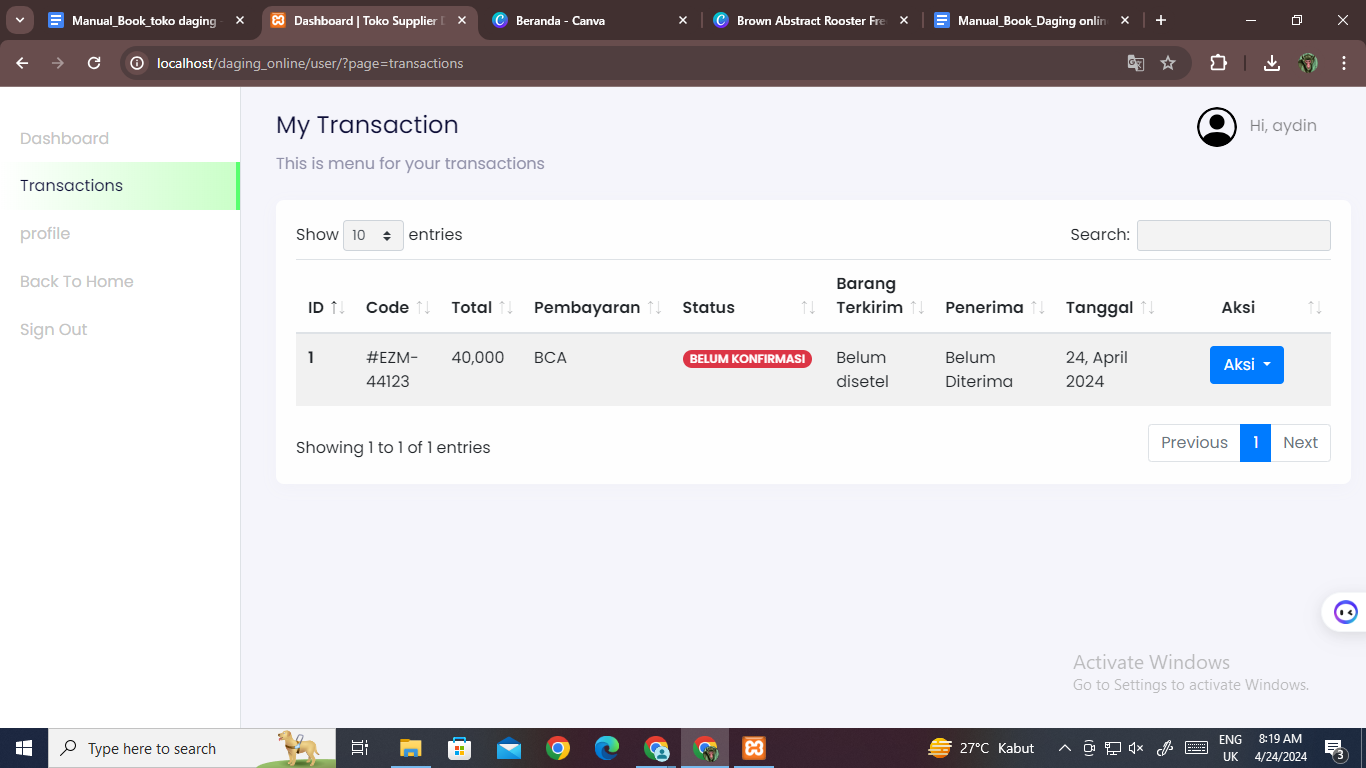Click the Next pagination button
Viewport: 1366px width, 768px height.
pos(1299,443)
